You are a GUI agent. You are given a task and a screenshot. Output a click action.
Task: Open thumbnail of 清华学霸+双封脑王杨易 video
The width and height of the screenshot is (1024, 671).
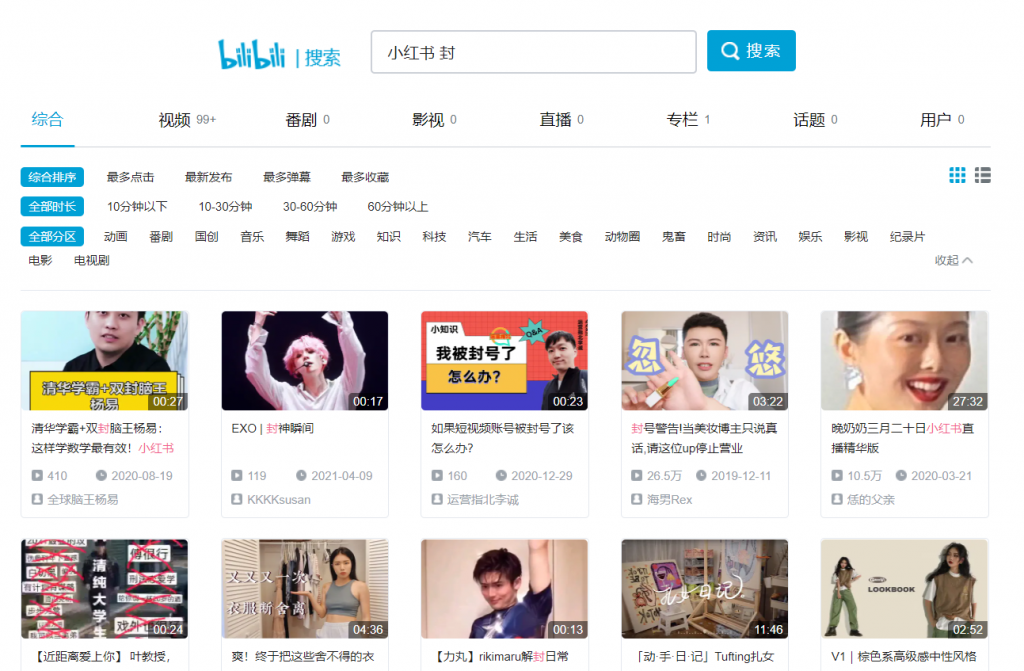(x=104, y=361)
